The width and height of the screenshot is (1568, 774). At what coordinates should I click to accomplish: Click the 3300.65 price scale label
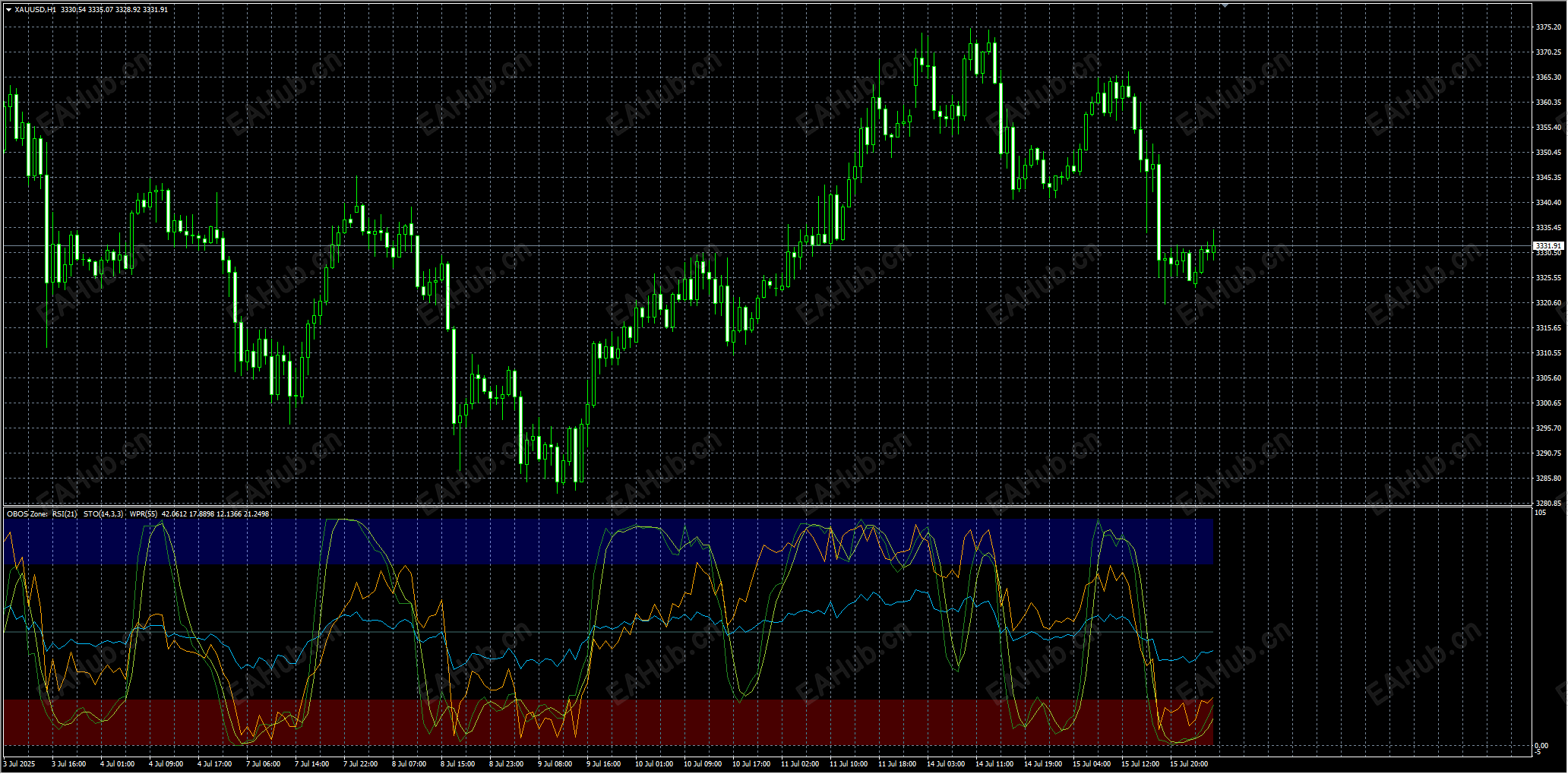pyautogui.click(x=1548, y=403)
